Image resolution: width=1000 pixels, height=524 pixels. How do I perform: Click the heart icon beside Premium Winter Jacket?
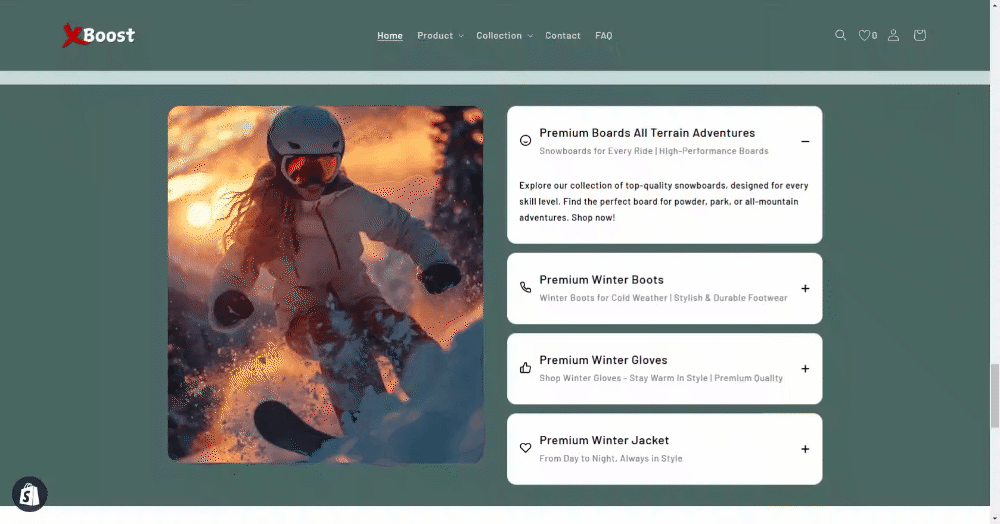(x=526, y=448)
